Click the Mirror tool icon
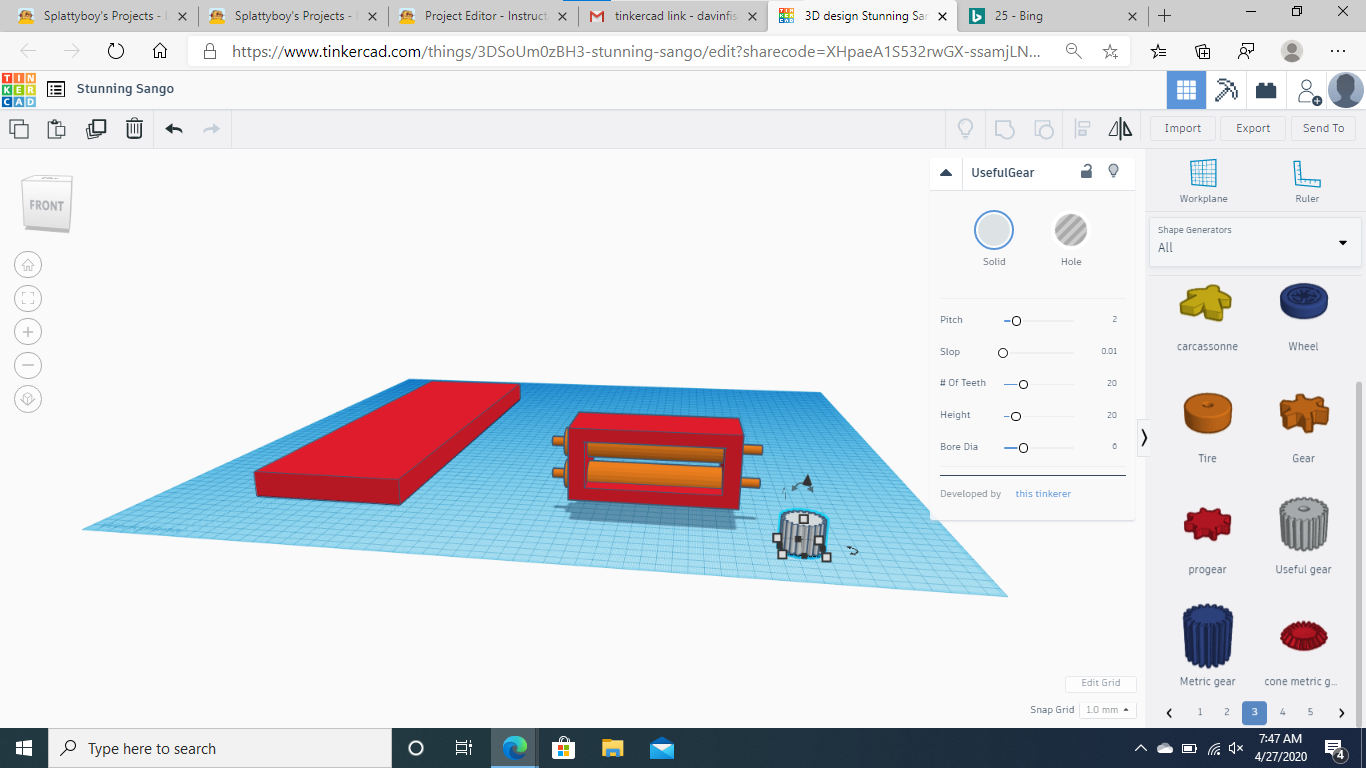The height and width of the screenshot is (768, 1366). click(1120, 128)
